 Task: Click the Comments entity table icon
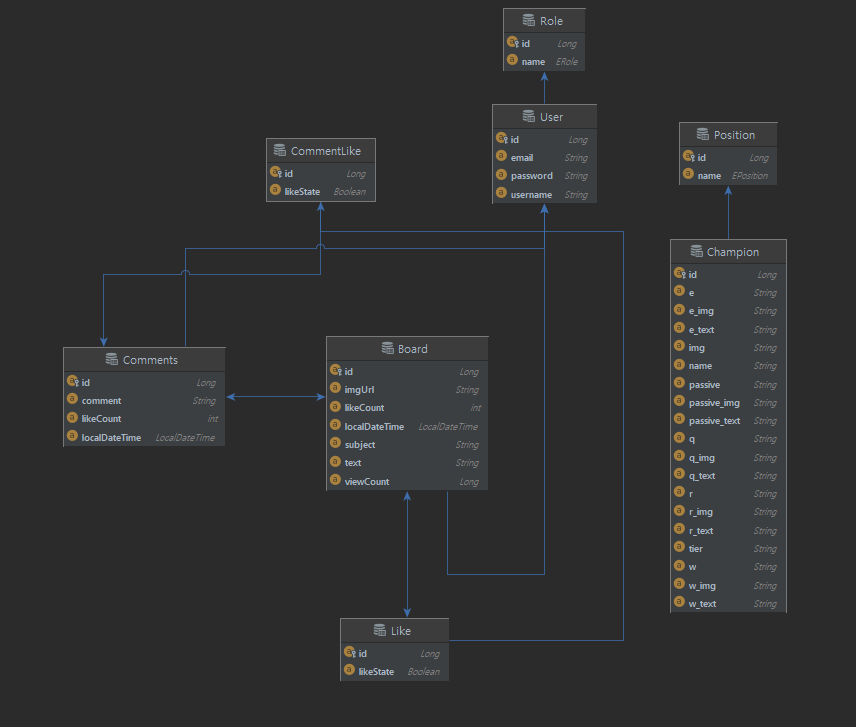(x=111, y=359)
